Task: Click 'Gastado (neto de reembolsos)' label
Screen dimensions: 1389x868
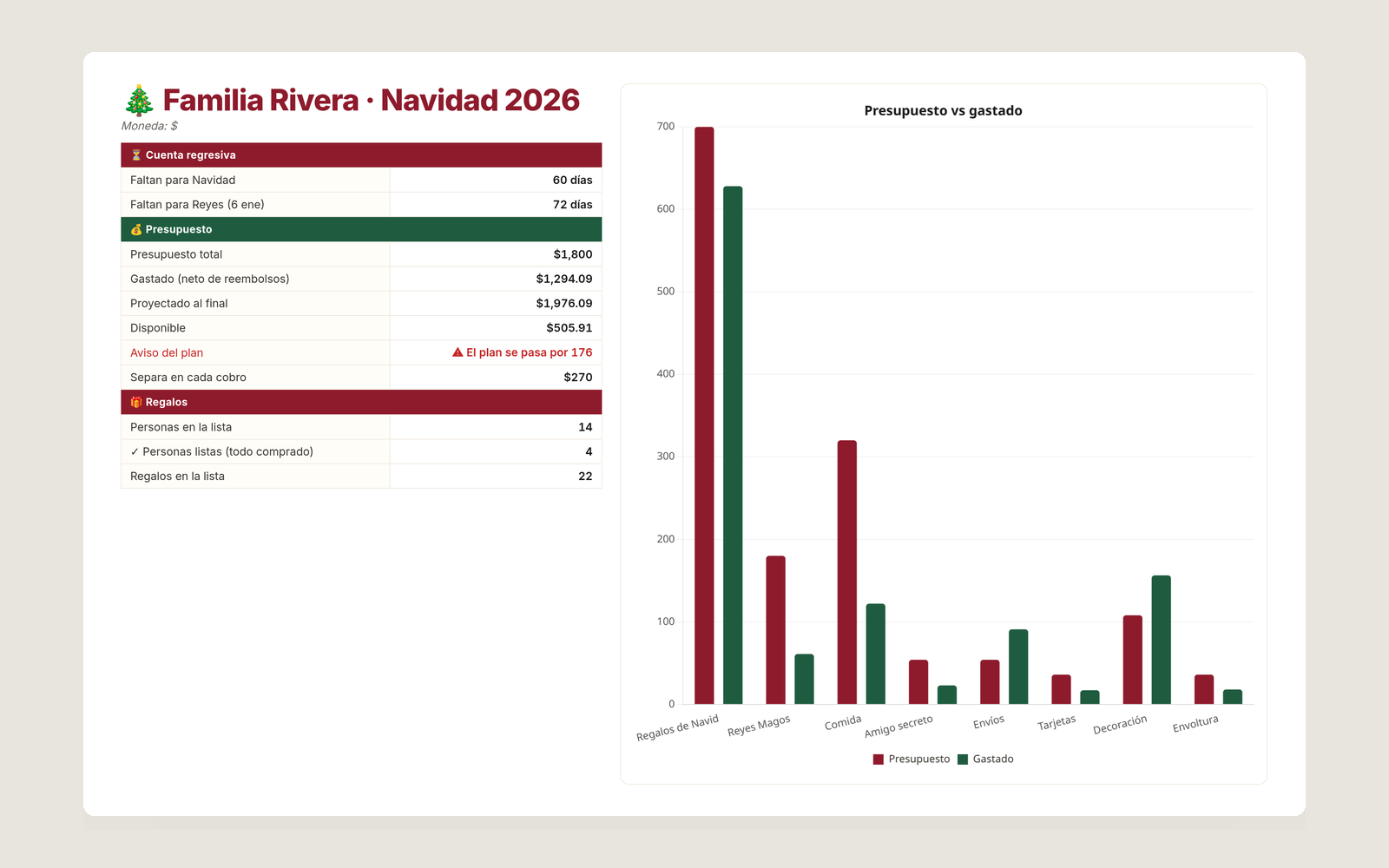Action: pos(210,279)
